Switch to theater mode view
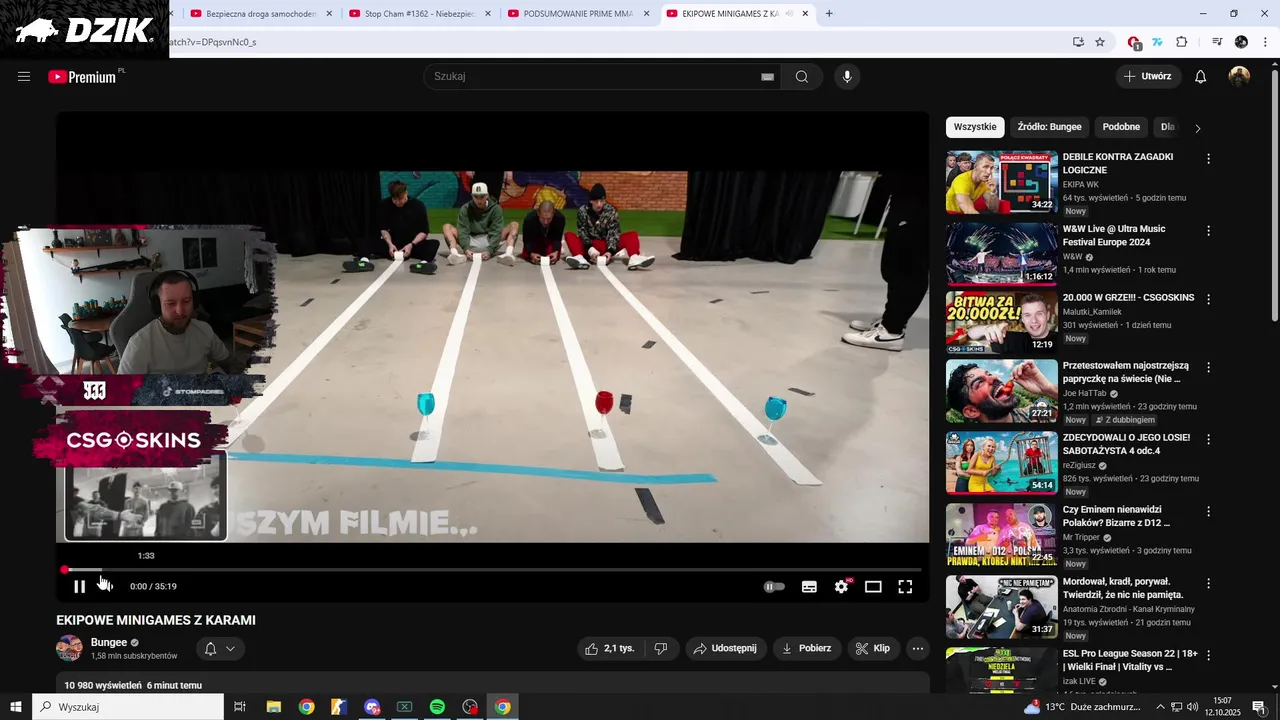The height and width of the screenshot is (720, 1280). 873,587
